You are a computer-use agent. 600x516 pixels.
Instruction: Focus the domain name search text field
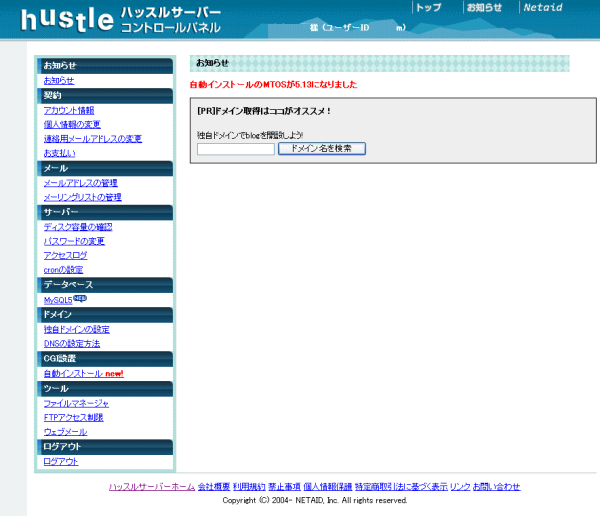coord(235,149)
